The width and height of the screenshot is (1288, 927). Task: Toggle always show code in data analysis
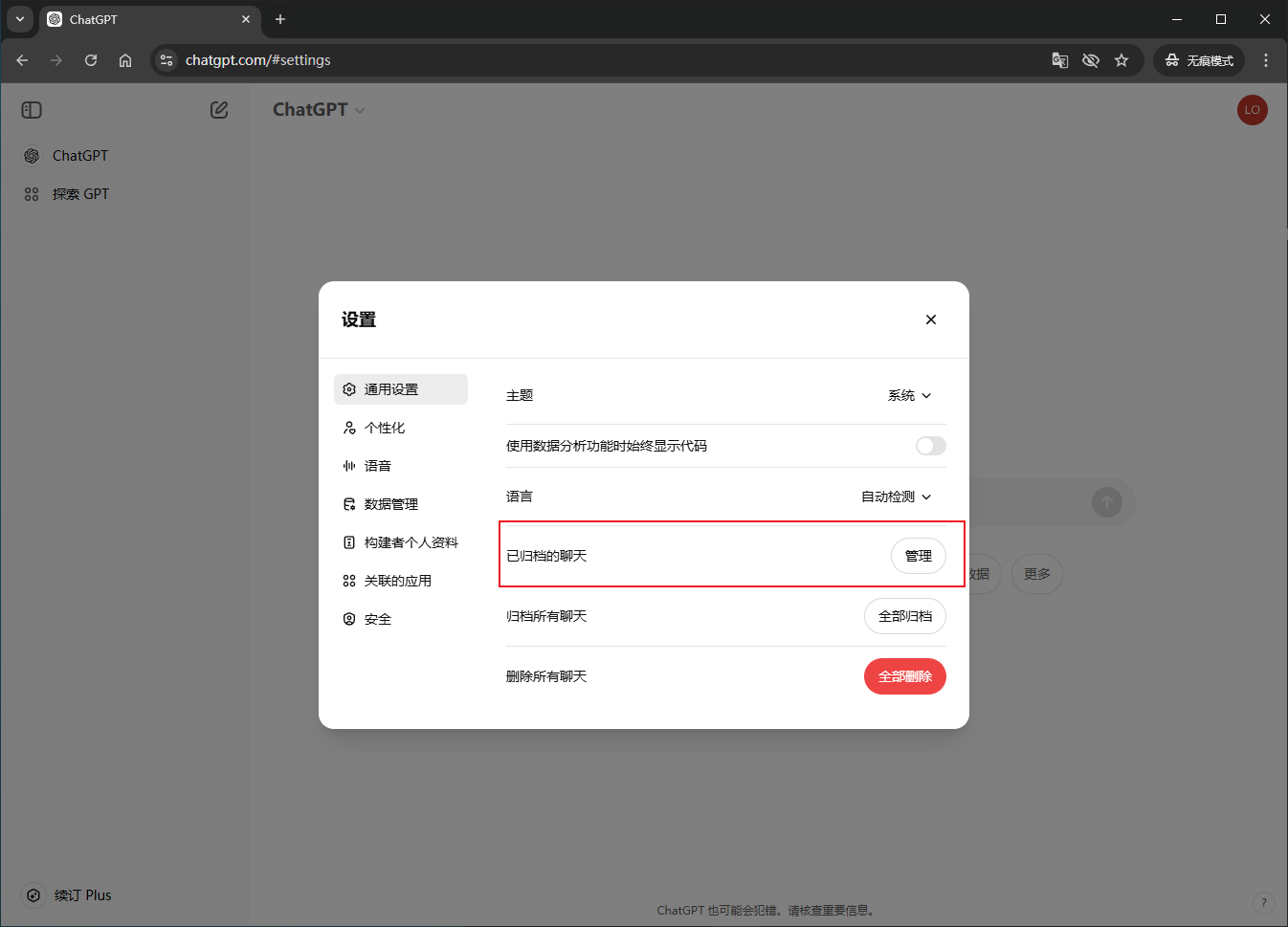pyautogui.click(x=930, y=446)
